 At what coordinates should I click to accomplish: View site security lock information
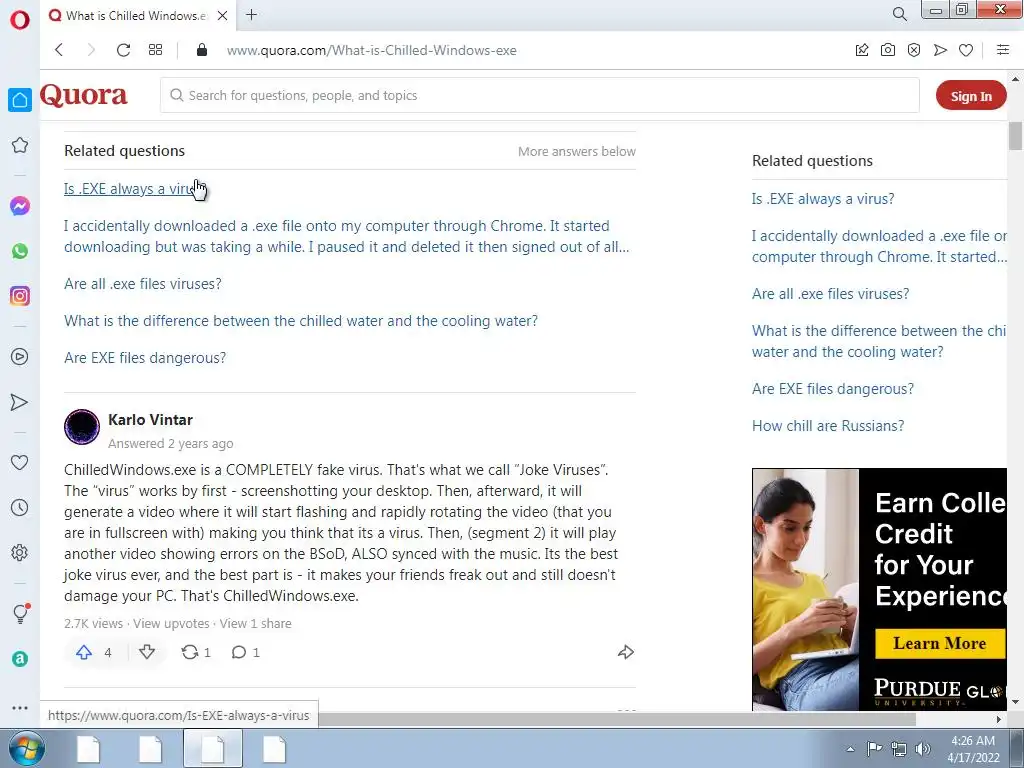[202, 50]
